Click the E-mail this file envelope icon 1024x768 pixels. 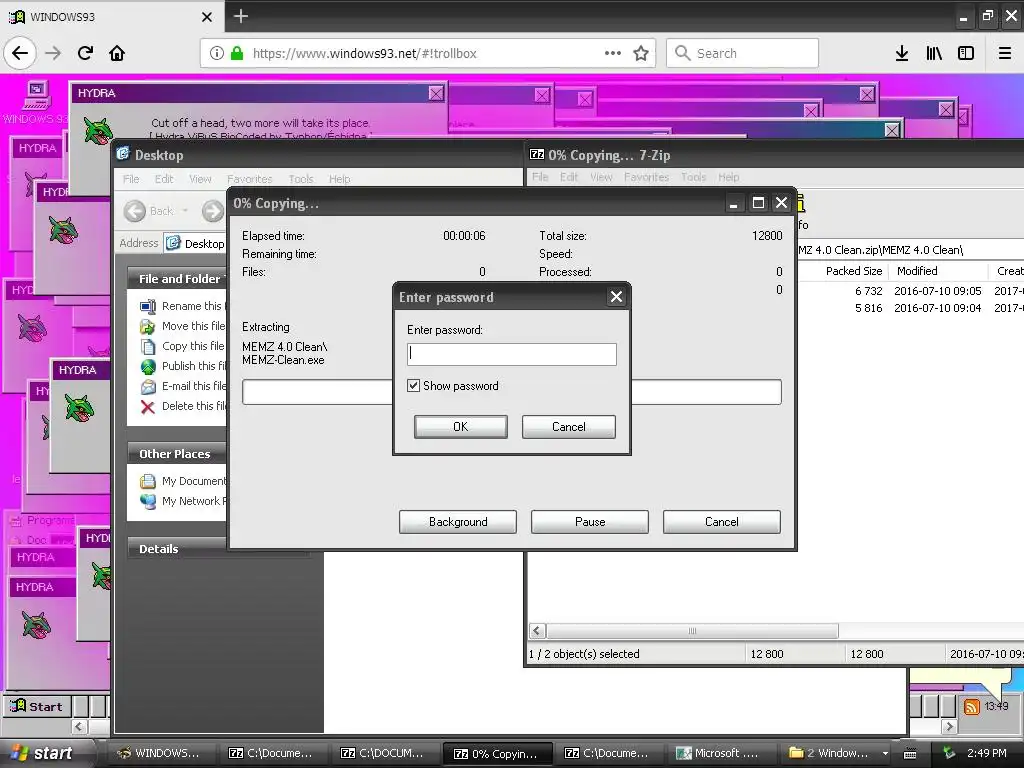coord(148,387)
